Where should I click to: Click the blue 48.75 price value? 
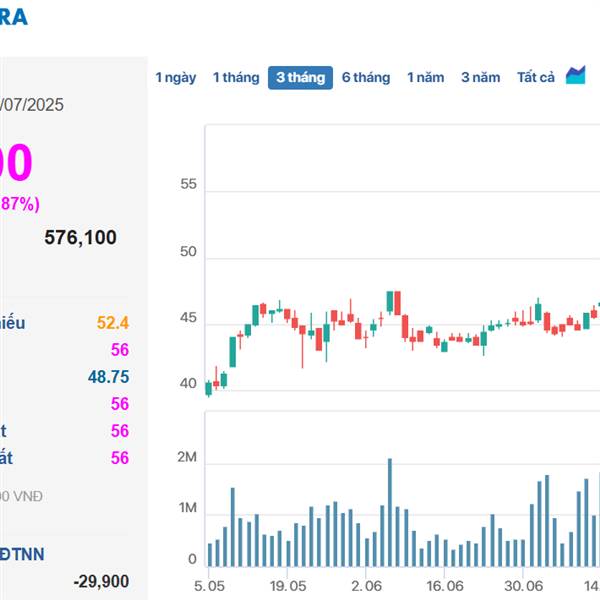109,377
